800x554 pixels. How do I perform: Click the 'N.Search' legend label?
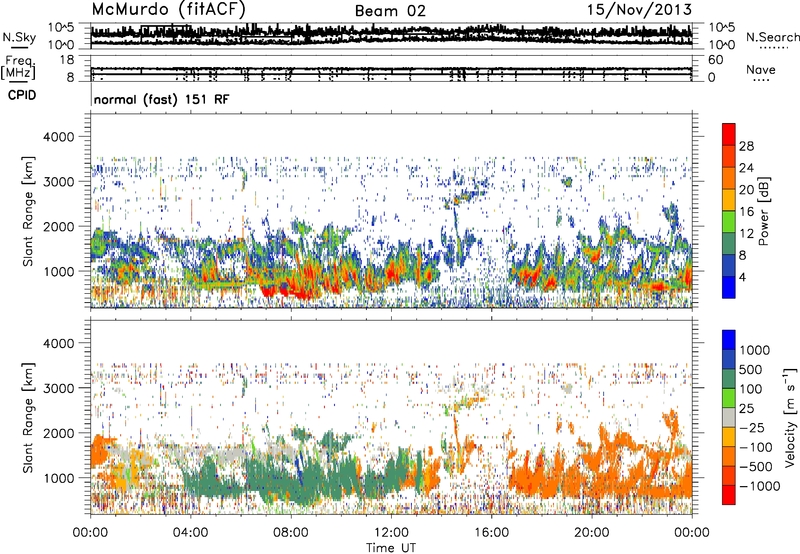[x=772, y=37]
